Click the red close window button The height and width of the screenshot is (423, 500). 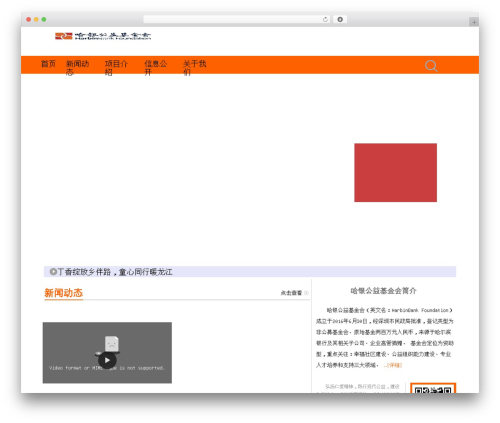[x=29, y=19]
